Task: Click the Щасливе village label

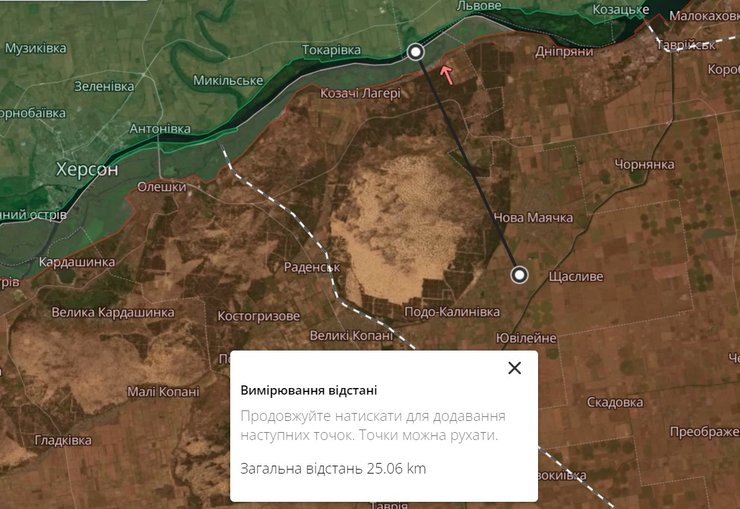Action: [576, 276]
